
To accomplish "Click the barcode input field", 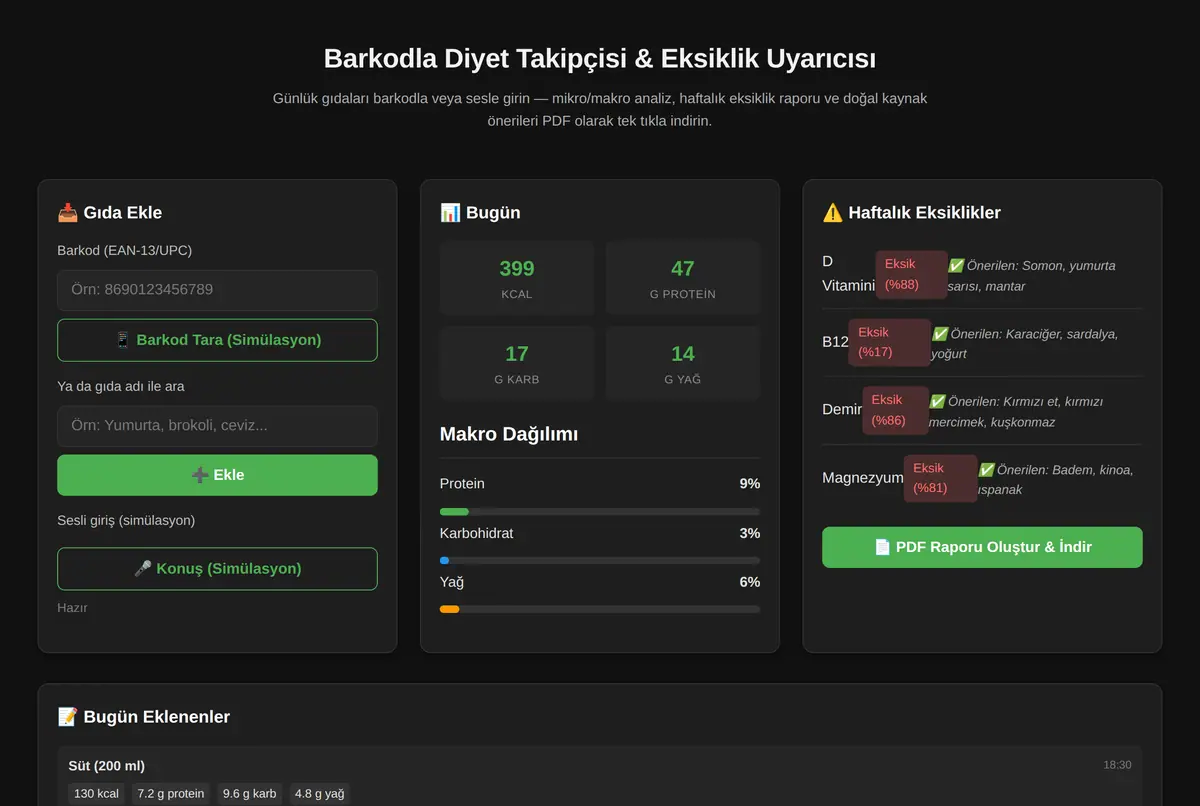I will point(217,290).
